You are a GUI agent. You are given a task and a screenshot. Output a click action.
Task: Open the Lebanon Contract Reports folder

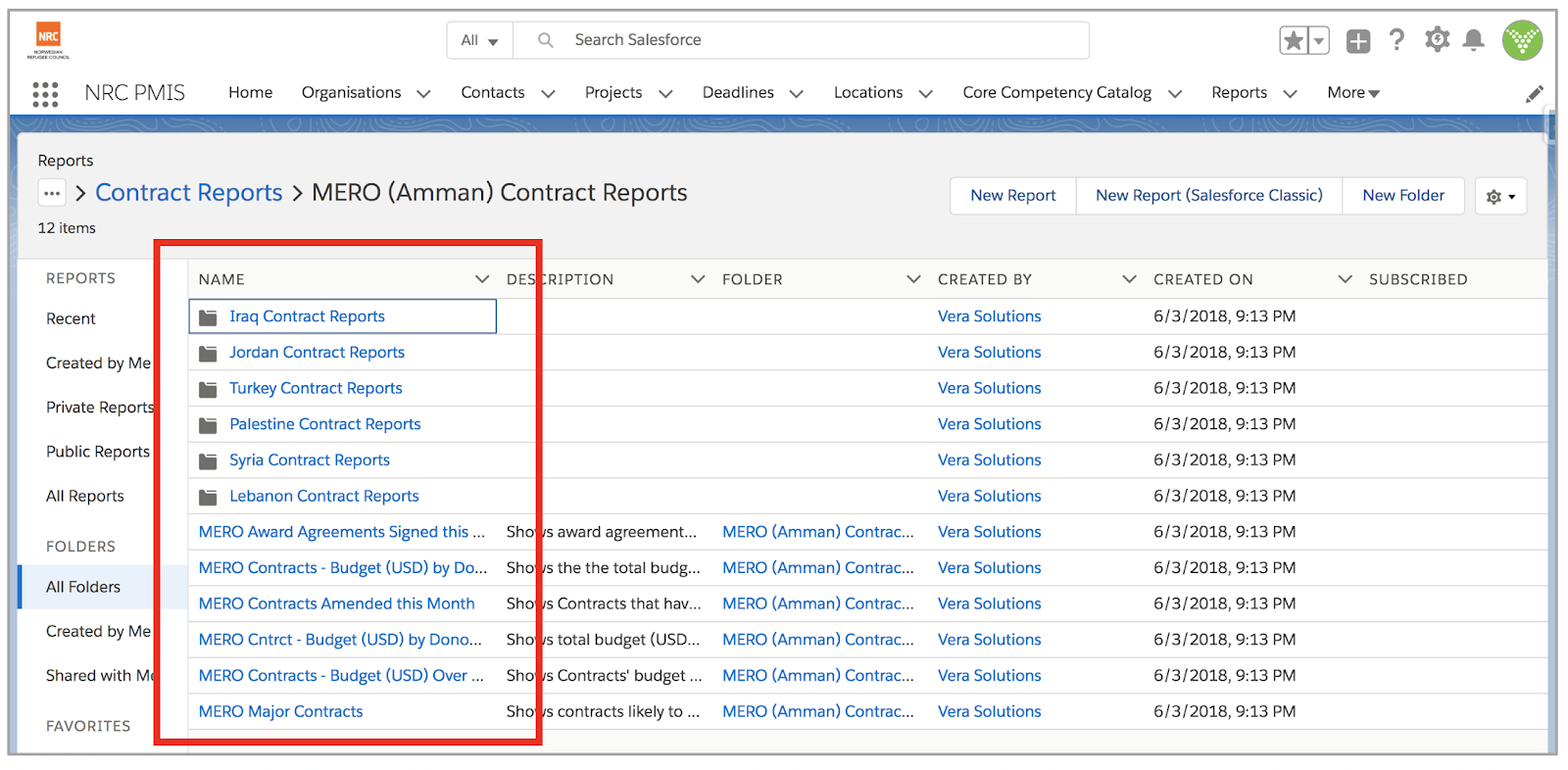coord(324,497)
